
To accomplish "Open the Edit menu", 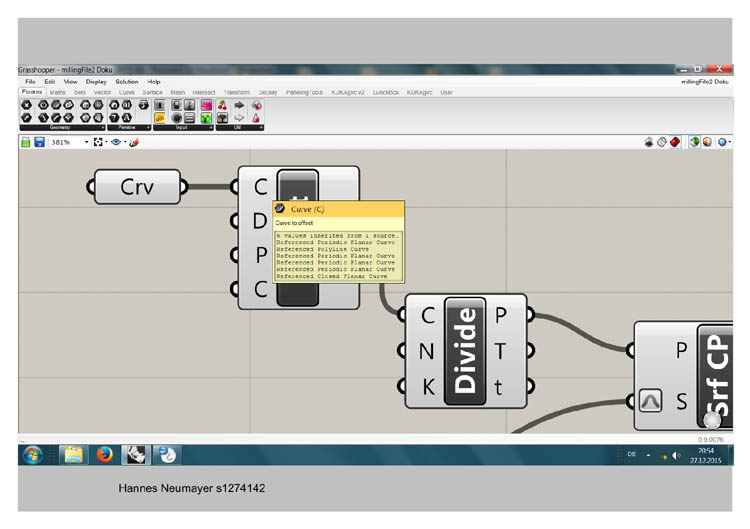I will 50,82.
